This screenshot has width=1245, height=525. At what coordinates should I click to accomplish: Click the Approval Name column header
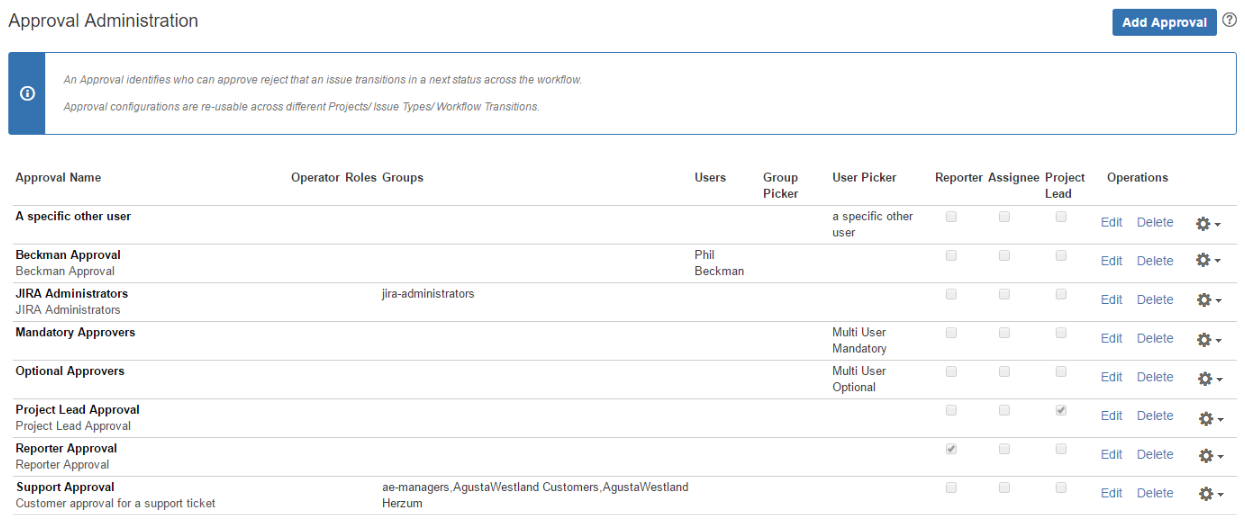click(x=58, y=178)
